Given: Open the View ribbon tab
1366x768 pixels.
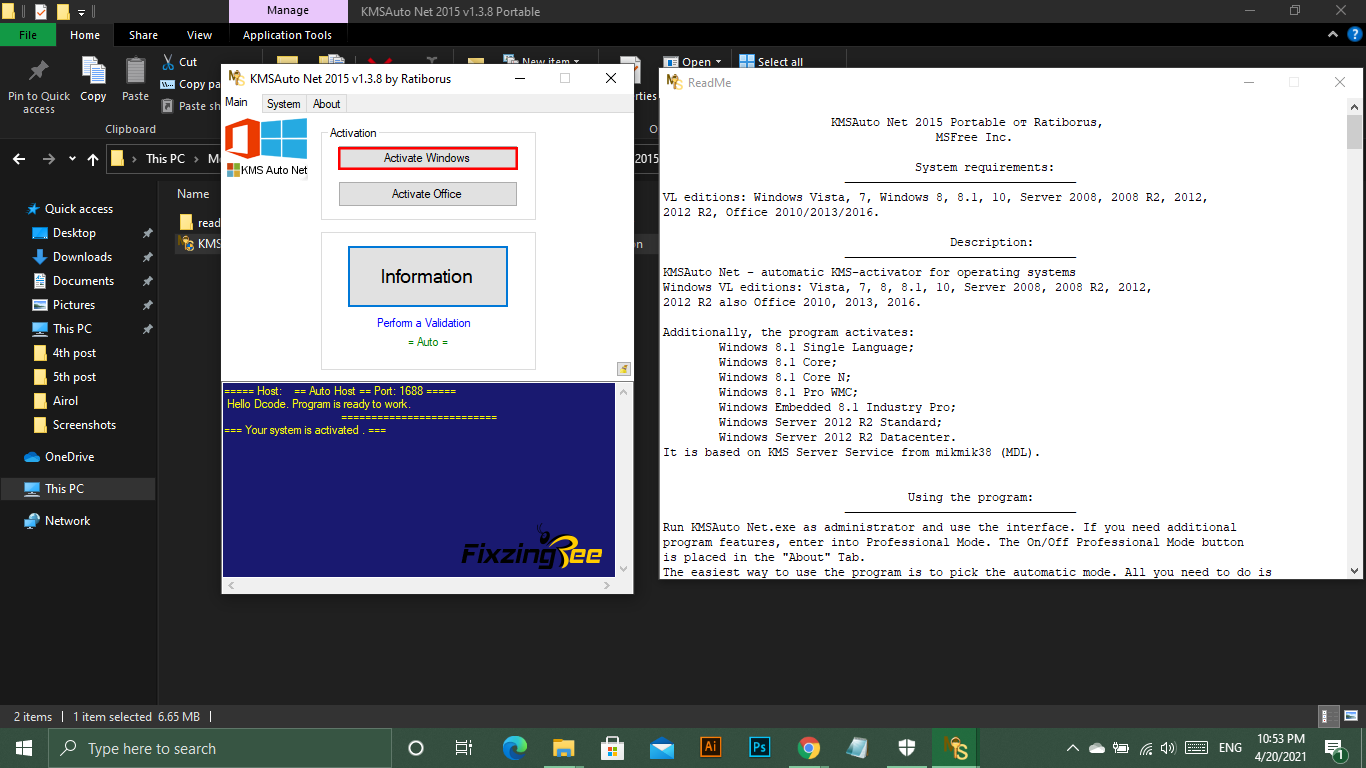Looking at the screenshot, I should point(199,35).
